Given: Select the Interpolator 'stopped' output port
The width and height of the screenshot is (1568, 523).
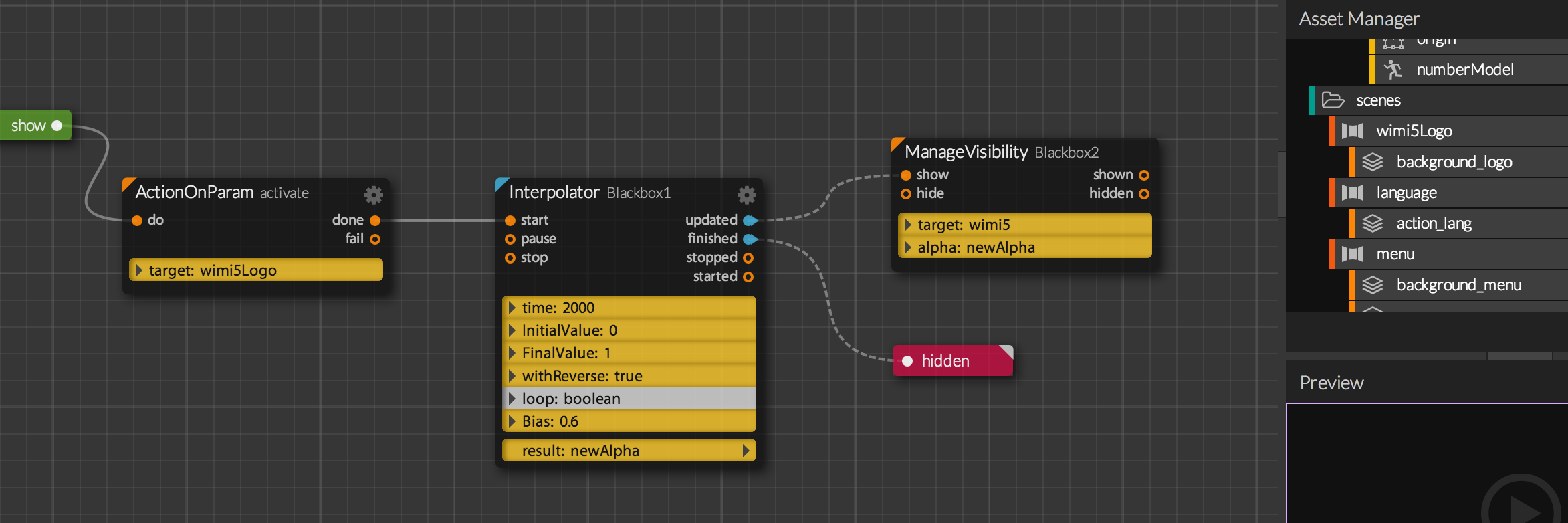Looking at the screenshot, I should tap(748, 258).
